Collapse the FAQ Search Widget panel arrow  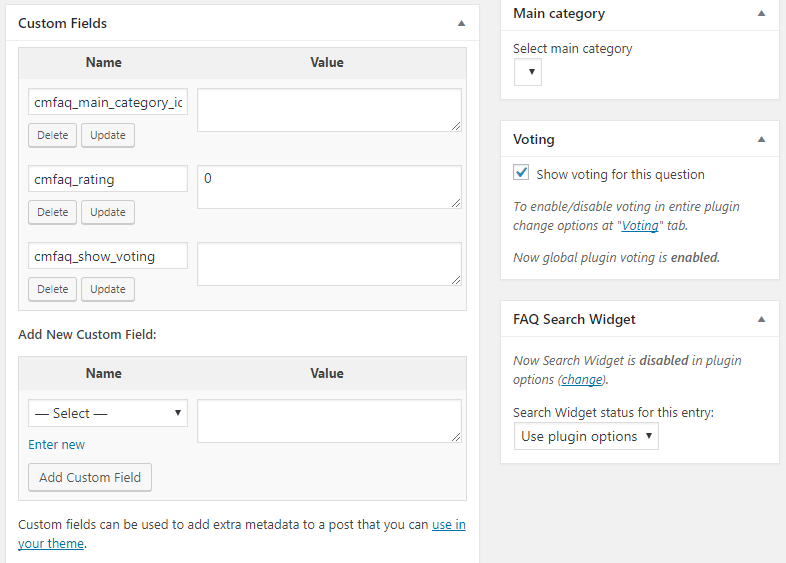761,319
